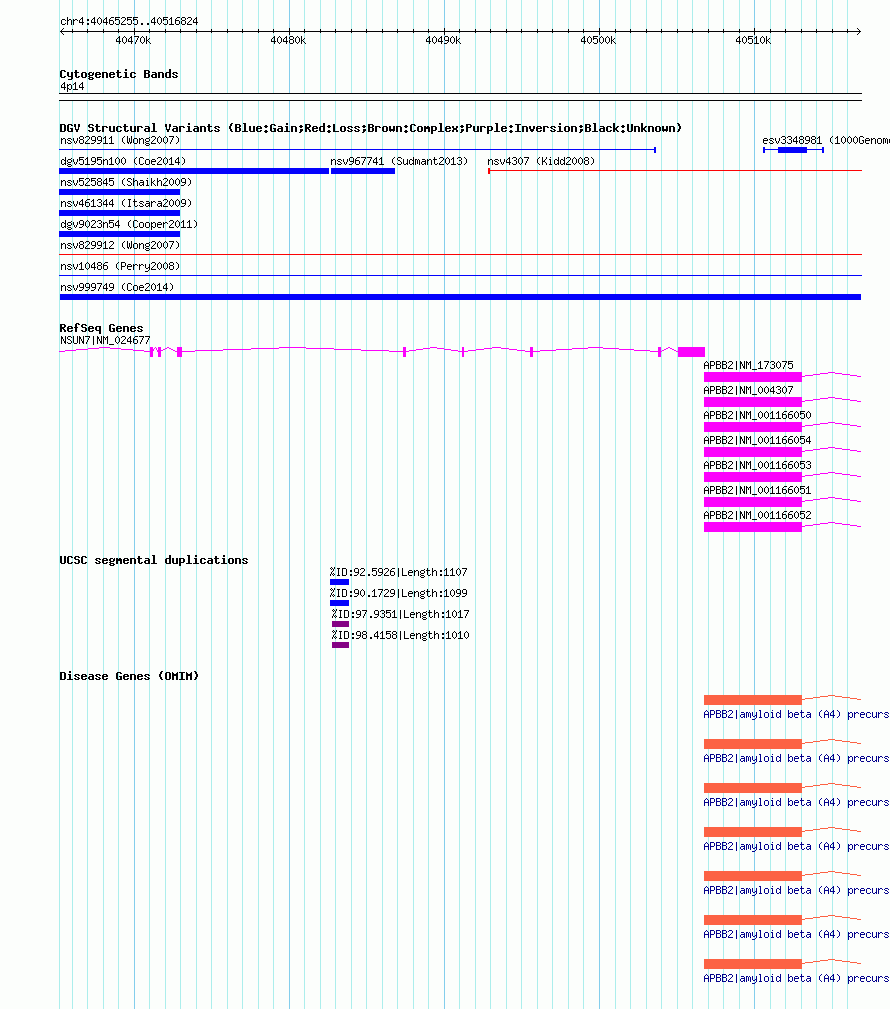The width and height of the screenshot is (890, 1009).
Task: Open transcript APBB2|NM_001166052
Action: [x=757, y=515]
